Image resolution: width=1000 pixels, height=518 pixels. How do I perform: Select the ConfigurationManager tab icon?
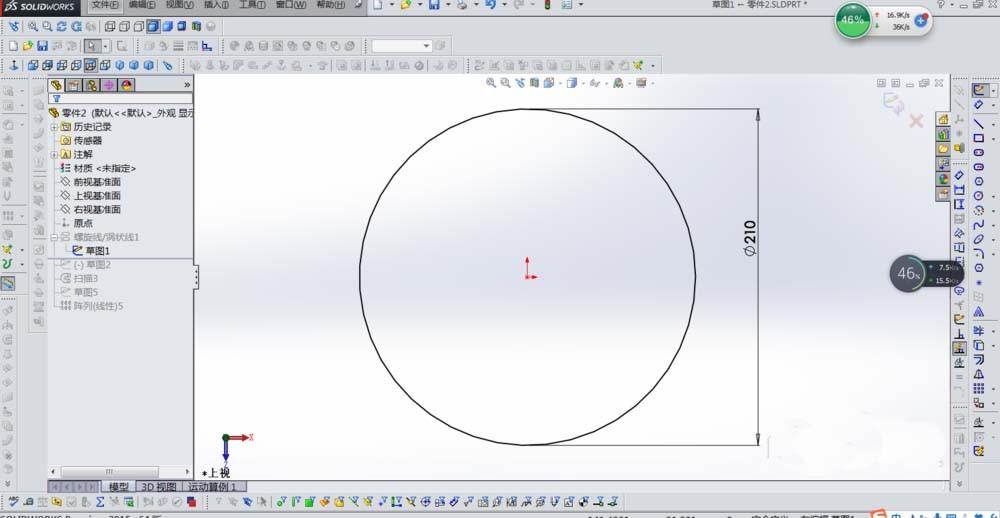[92, 85]
